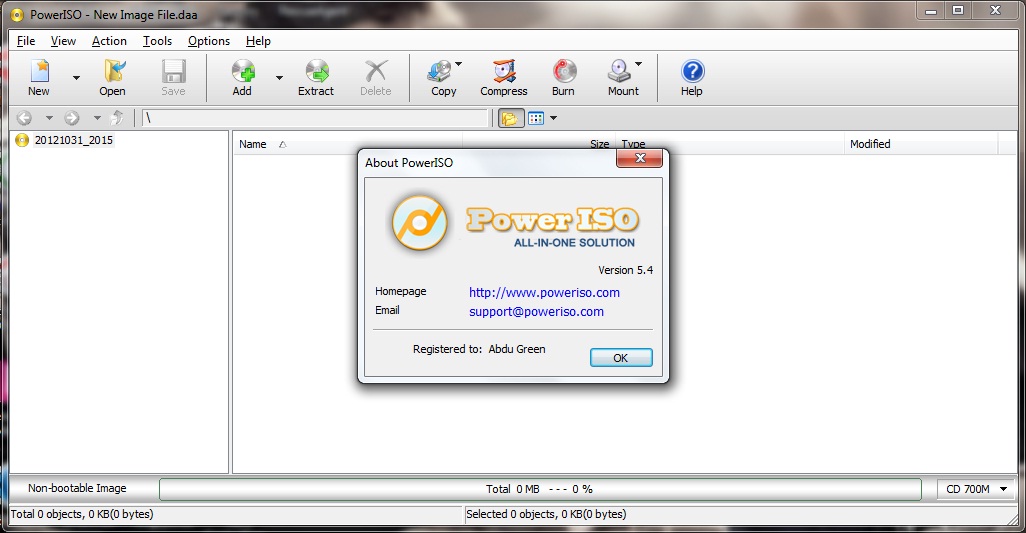Open the CD 700M media size dropdown
Viewport: 1026px width, 533px height.
click(977, 489)
